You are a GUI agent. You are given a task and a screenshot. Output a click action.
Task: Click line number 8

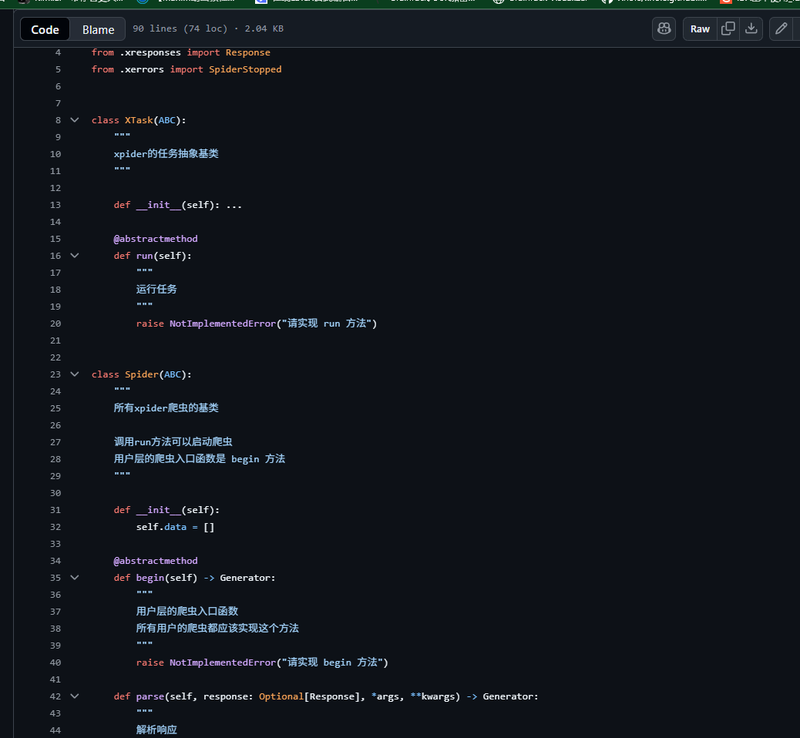[x=58, y=120]
